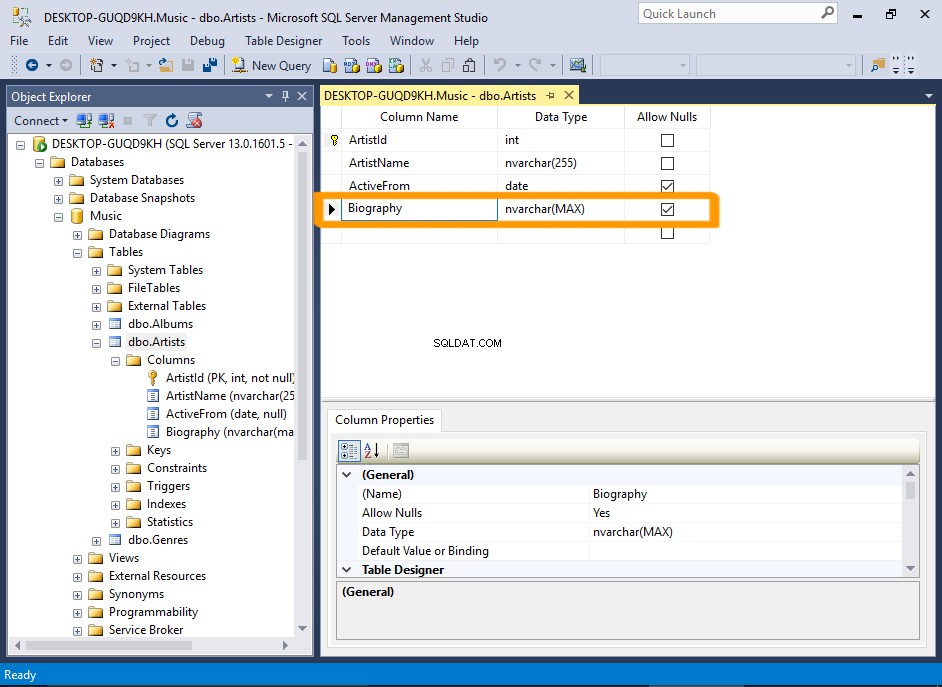Click the Redo arrow icon
942x687 pixels.
[535, 65]
